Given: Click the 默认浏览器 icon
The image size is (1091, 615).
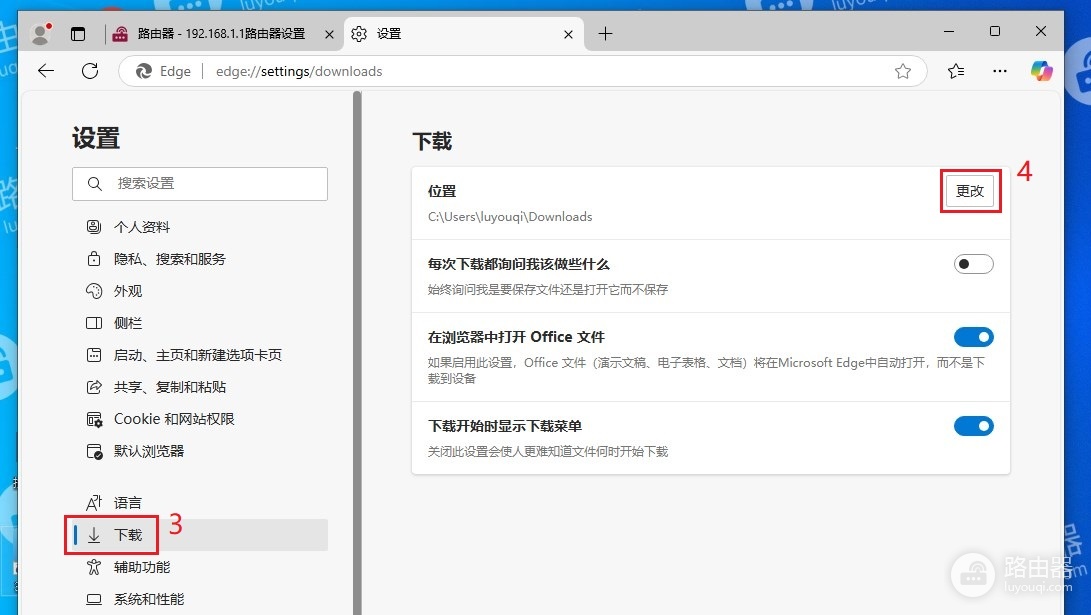Looking at the screenshot, I should coord(94,451).
